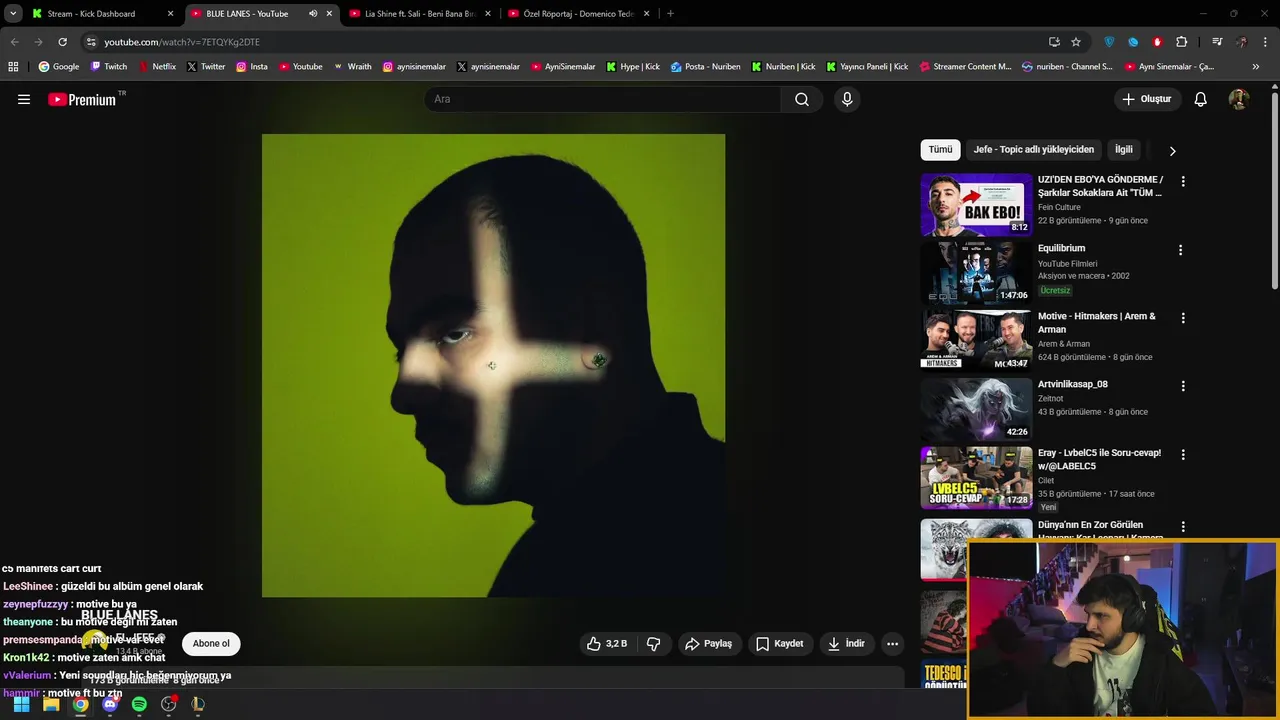
Task: Click the Zeitnot channel name
Action: (1053, 398)
